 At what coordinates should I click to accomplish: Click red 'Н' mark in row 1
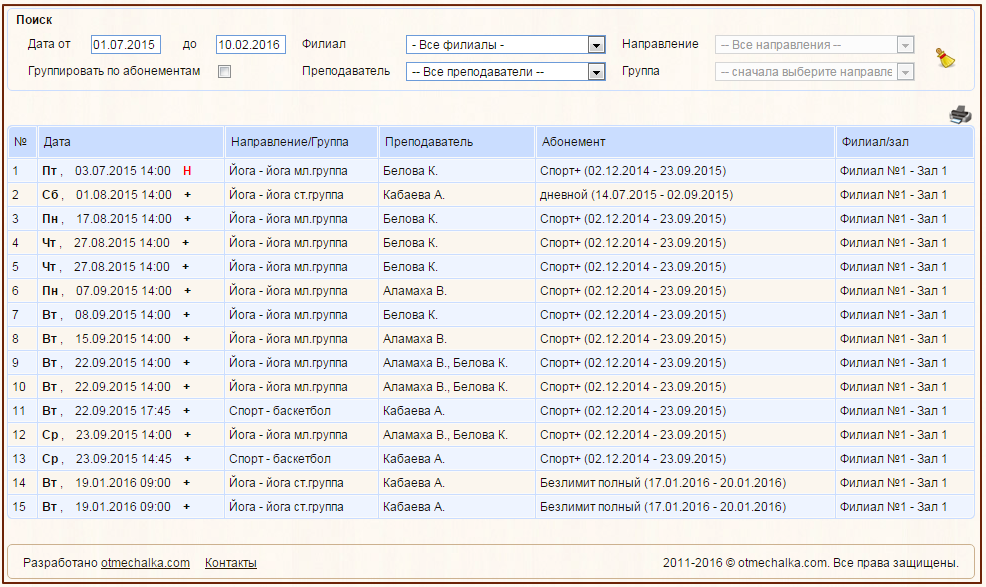coord(187,171)
